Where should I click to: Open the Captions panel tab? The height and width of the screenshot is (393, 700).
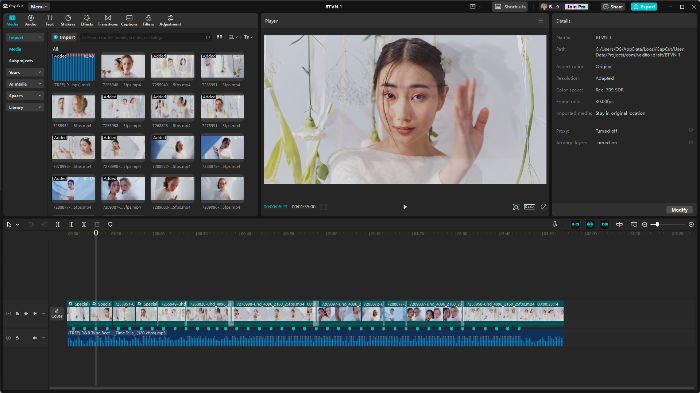coord(129,20)
